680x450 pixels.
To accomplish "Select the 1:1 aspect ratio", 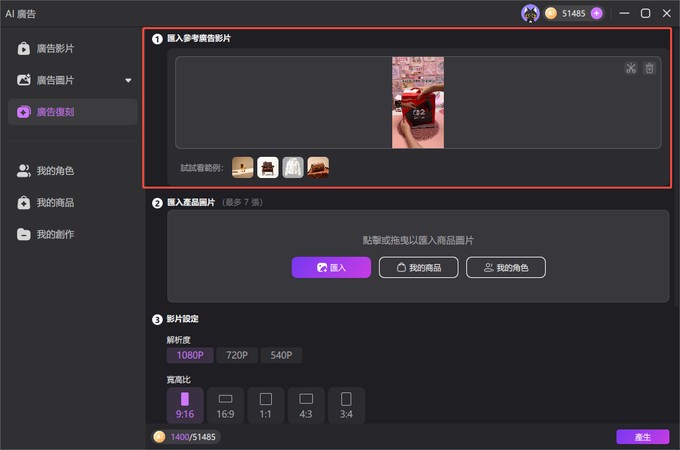I will pyautogui.click(x=265, y=405).
